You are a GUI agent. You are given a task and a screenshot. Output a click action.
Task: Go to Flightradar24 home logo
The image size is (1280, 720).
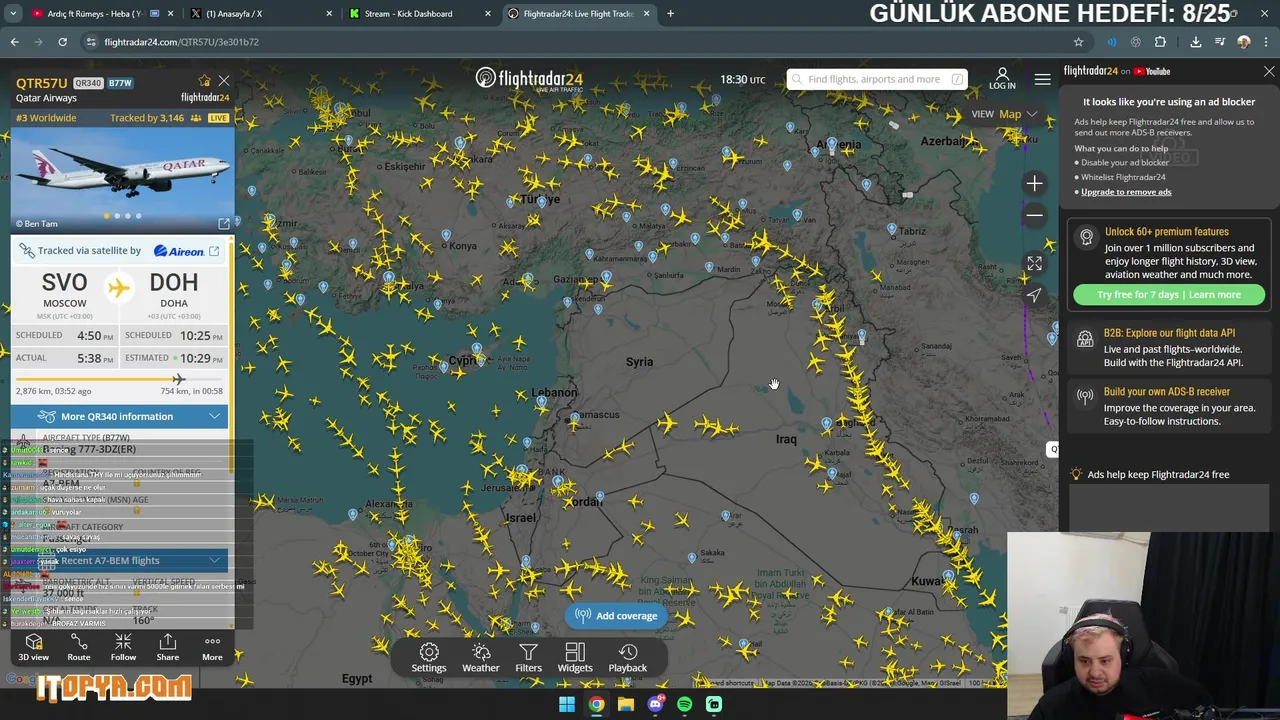pyautogui.click(x=529, y=79)
